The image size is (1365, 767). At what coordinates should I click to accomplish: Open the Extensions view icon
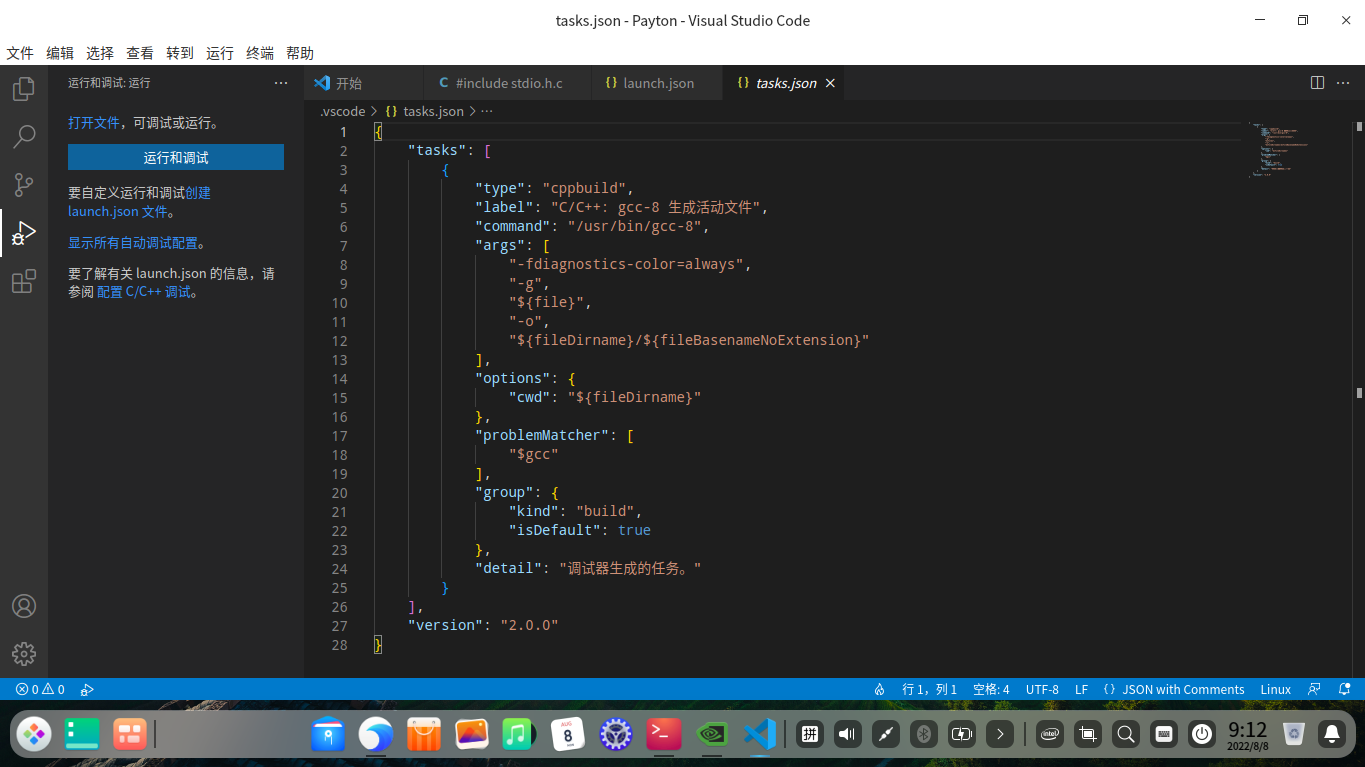click(x=24, y=282)
